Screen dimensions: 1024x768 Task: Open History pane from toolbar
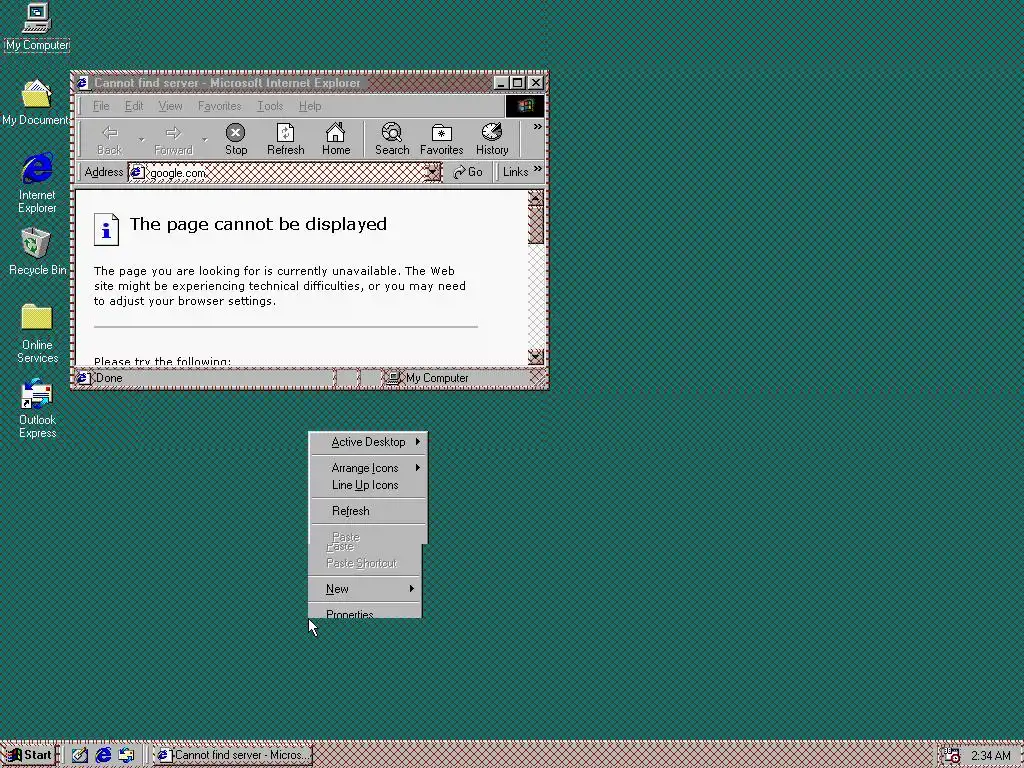492,140
